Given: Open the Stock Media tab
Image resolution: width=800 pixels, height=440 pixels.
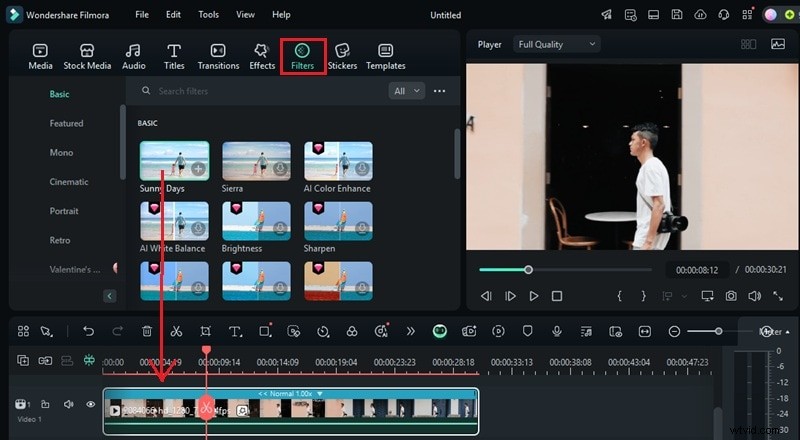Looking at the screenshot, I should (87, 56).
